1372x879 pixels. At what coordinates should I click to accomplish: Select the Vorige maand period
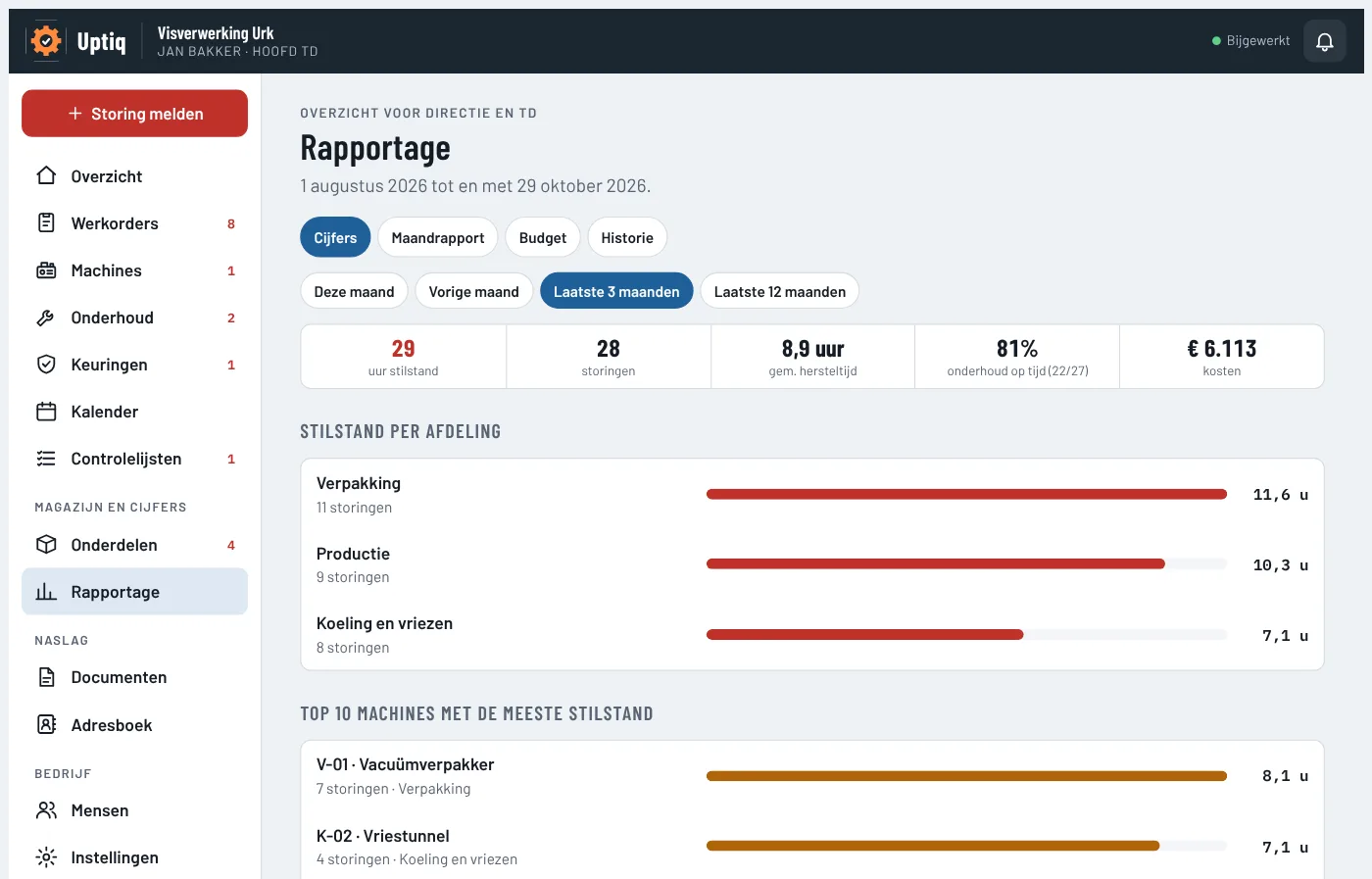[x=473, y=291]
